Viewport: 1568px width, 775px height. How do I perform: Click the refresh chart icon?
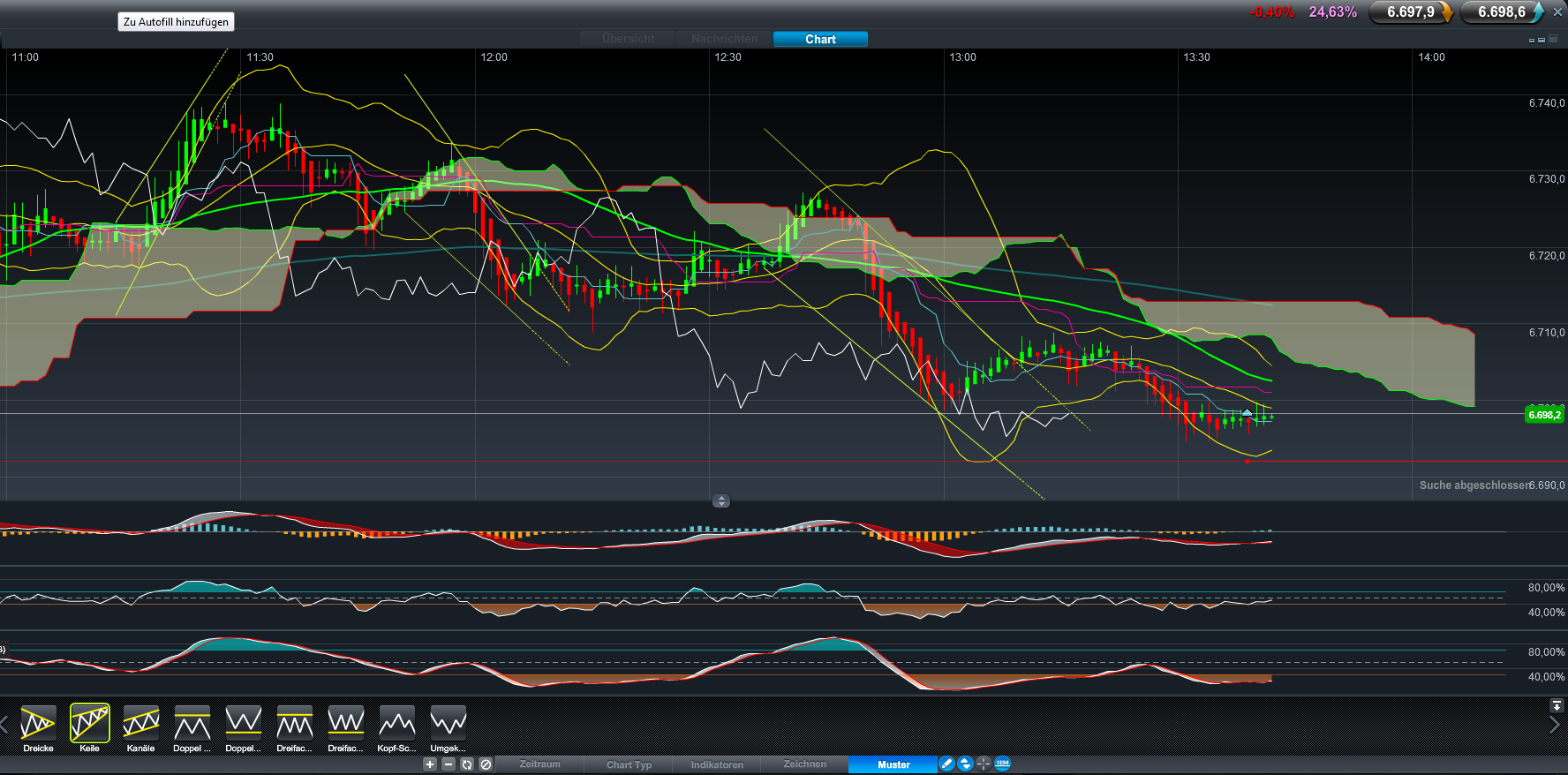[x=467, y=764]
